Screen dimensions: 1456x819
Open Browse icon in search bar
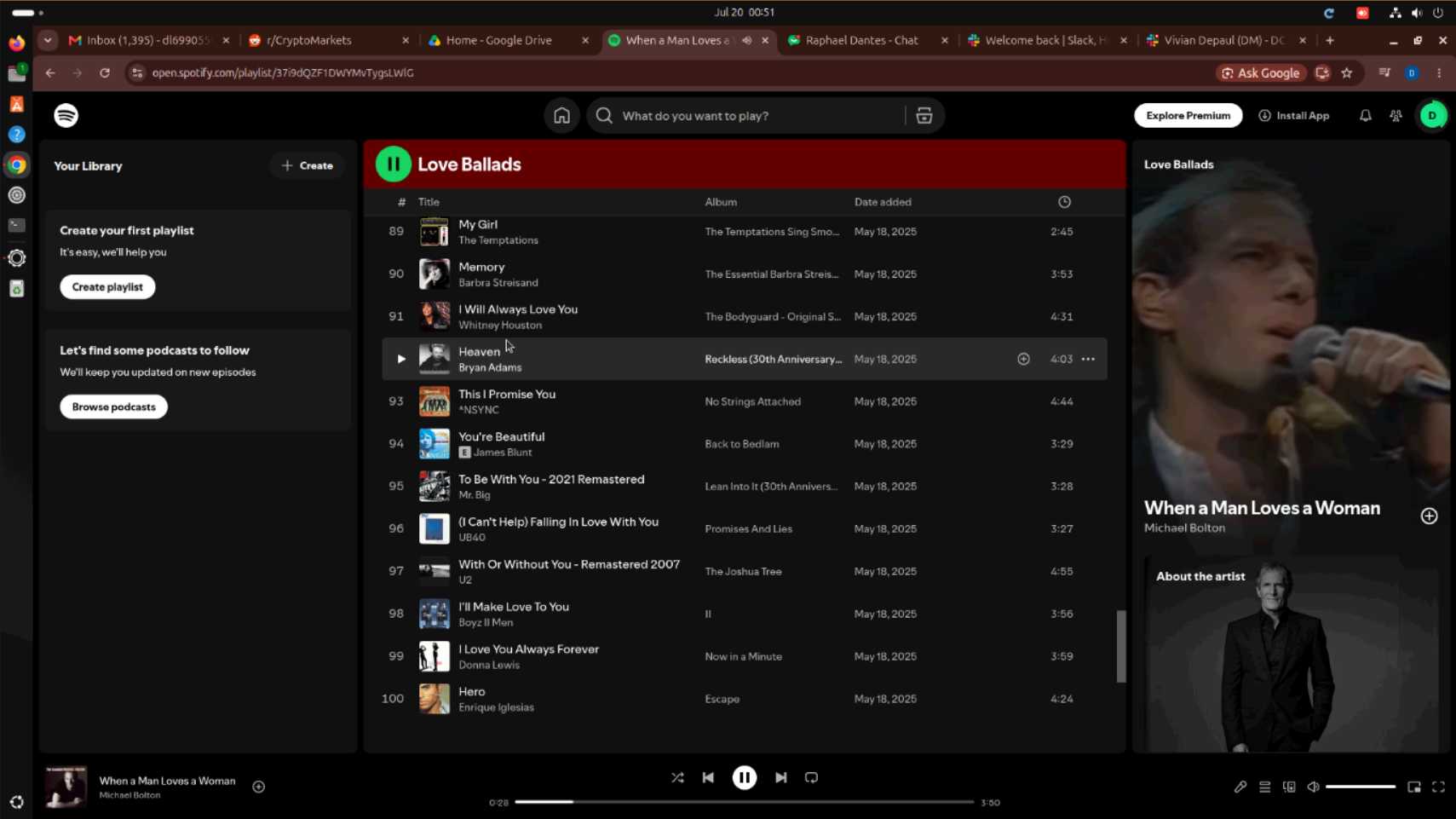tap(924, 116)
